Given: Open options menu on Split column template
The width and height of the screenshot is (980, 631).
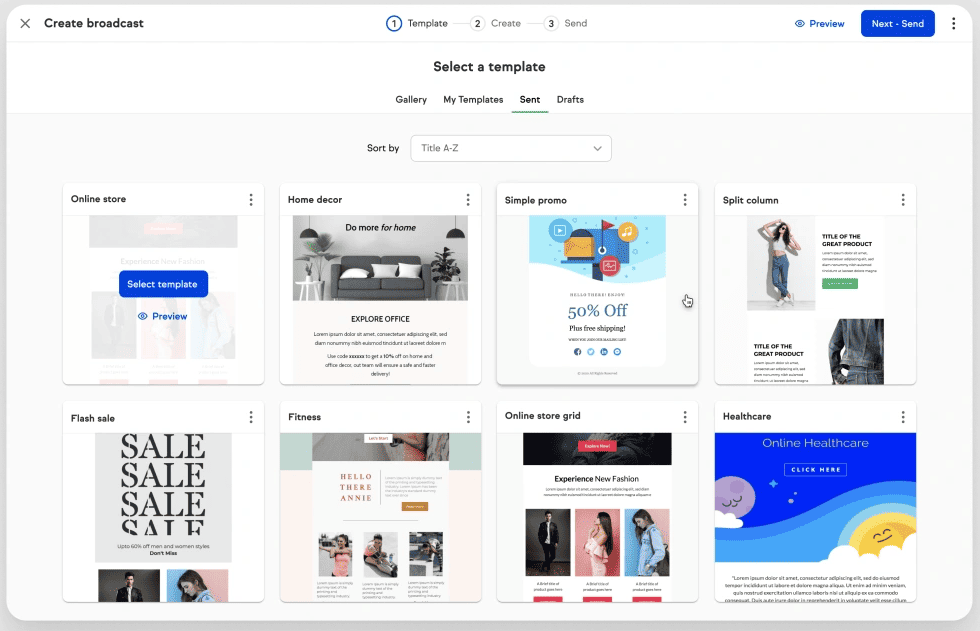Looking at the screenshot, I should pos(902,199).
